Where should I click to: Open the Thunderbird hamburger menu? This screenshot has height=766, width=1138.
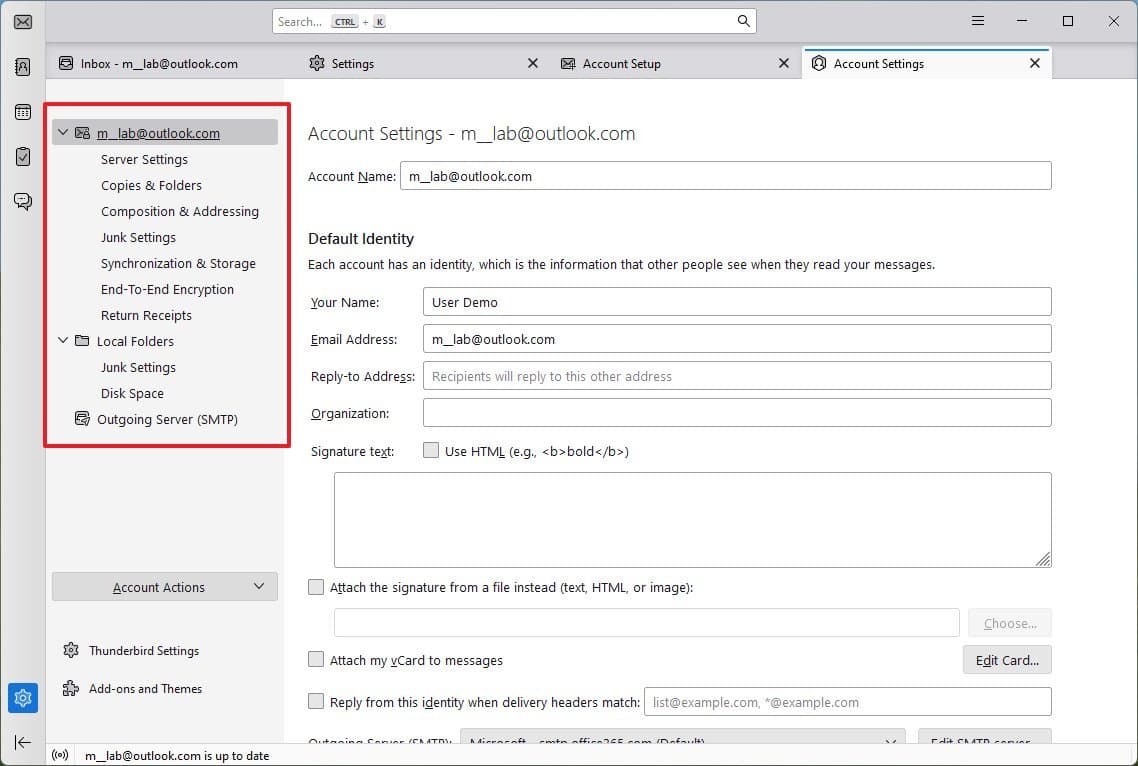tap(978, 21)
